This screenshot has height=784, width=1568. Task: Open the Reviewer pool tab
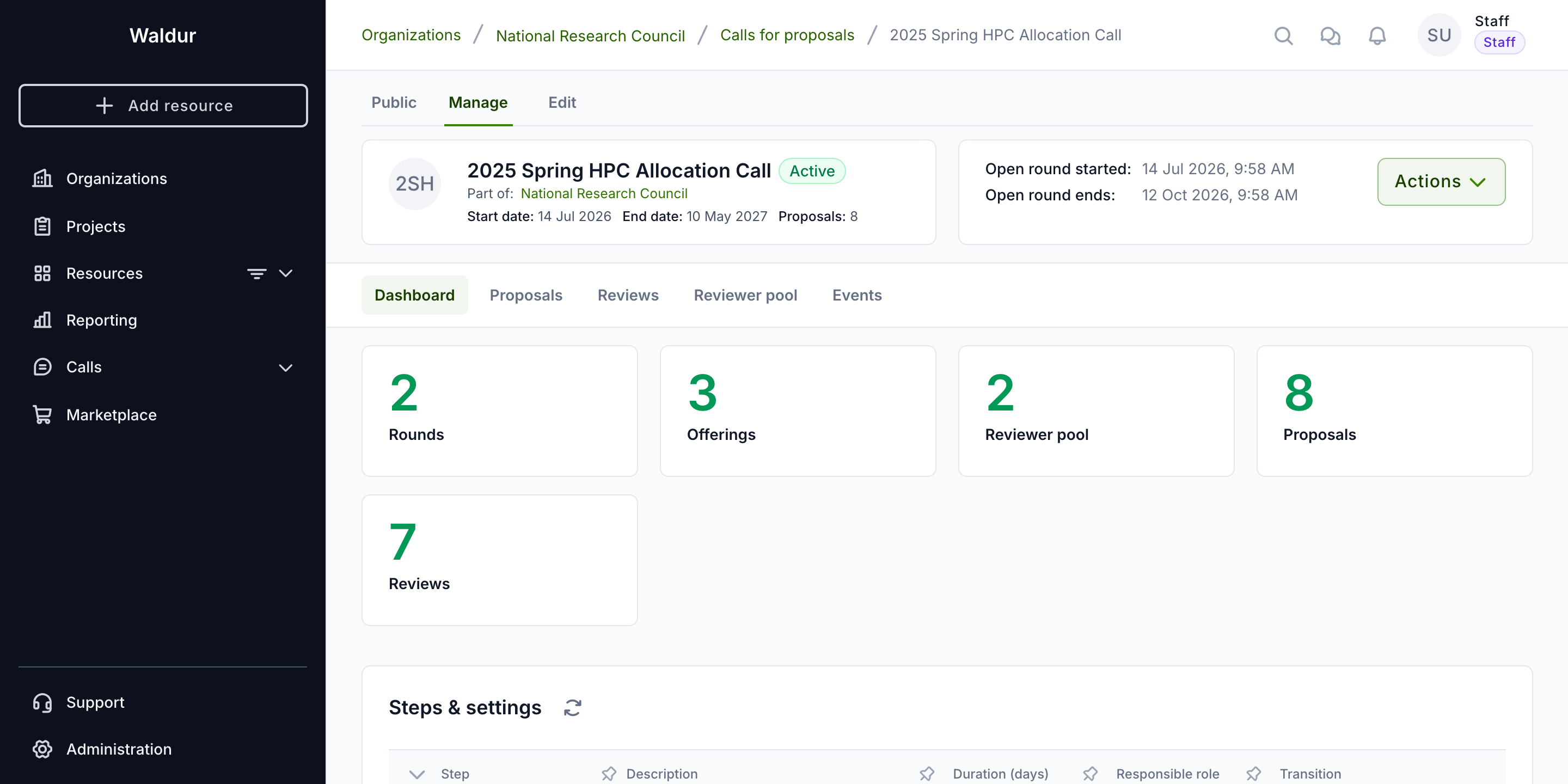(745, 295)
